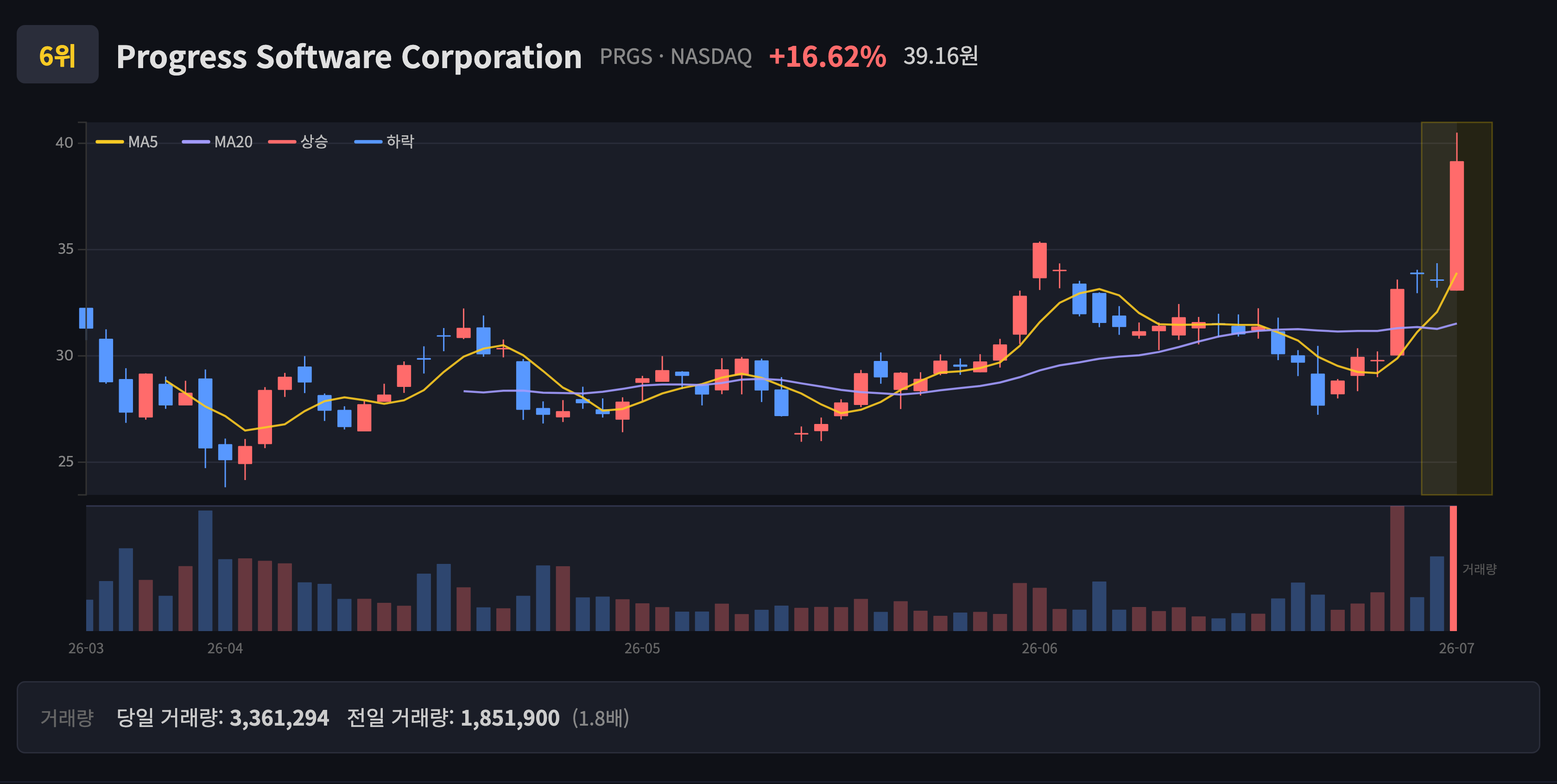Screen dimensions: 1557x784
Task: Click the 26-05 date axis label
Action: (642, 649)
